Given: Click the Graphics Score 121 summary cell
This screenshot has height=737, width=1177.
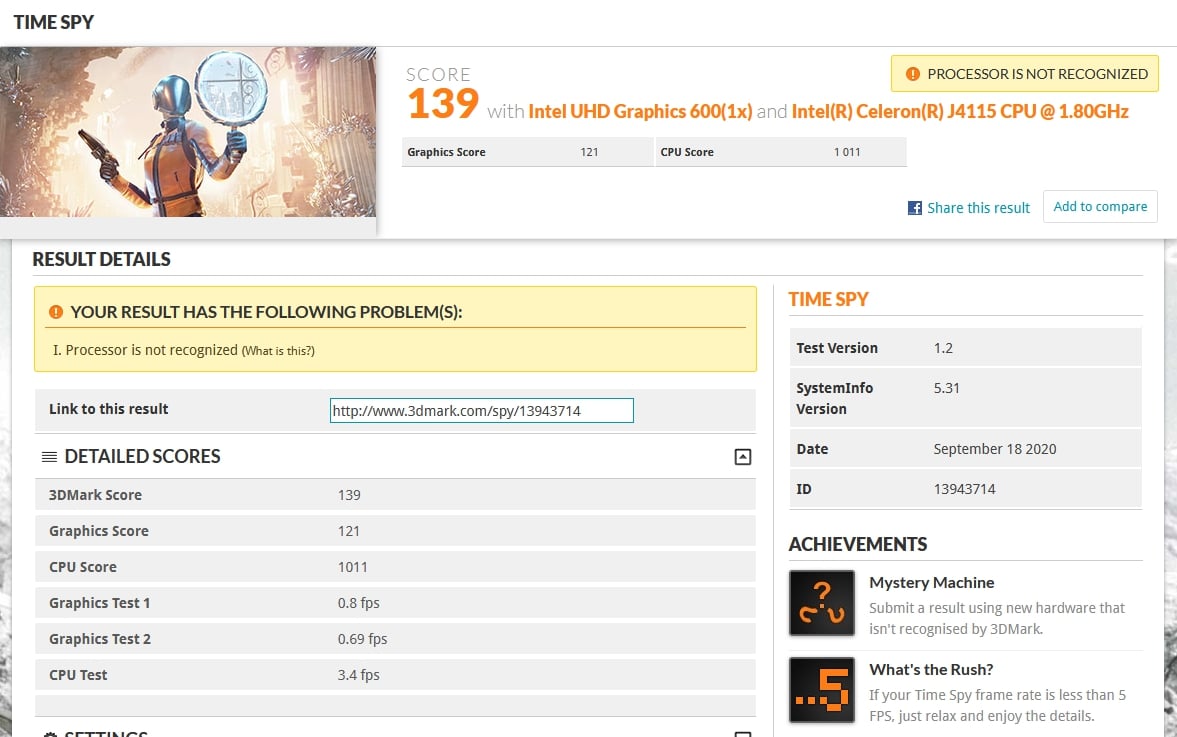Looking at the screenshot, I should pyautogui.click(x=527, y=152).
